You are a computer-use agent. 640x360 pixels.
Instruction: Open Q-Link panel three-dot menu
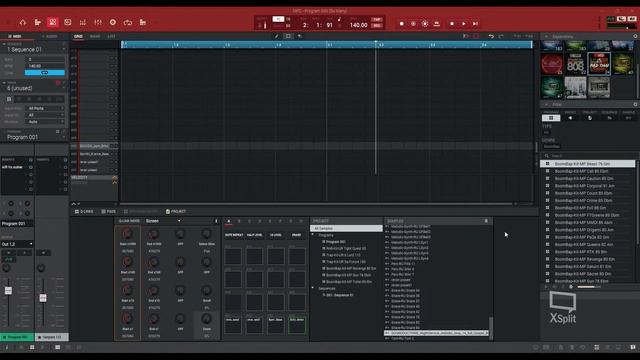(216, 221)
